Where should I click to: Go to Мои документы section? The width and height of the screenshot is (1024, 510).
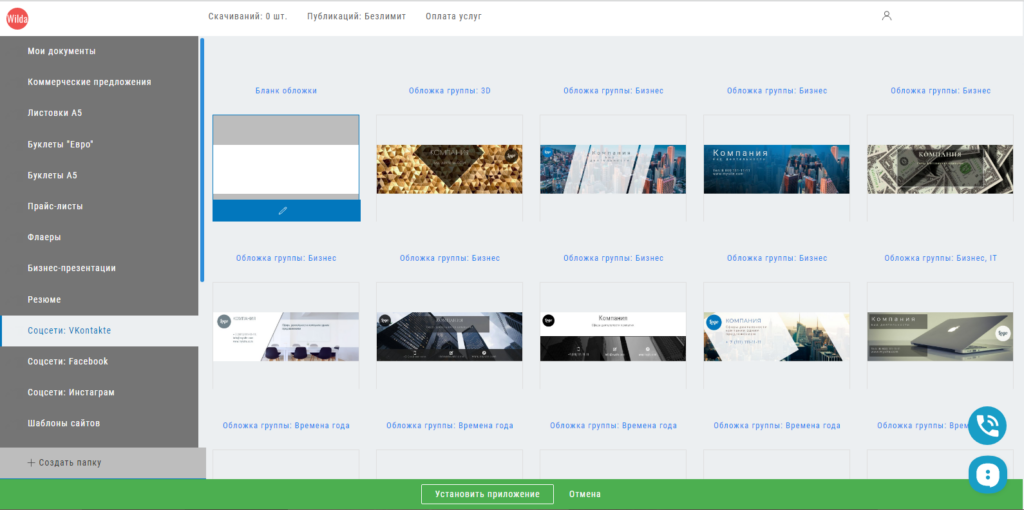[x=62, y=51]
